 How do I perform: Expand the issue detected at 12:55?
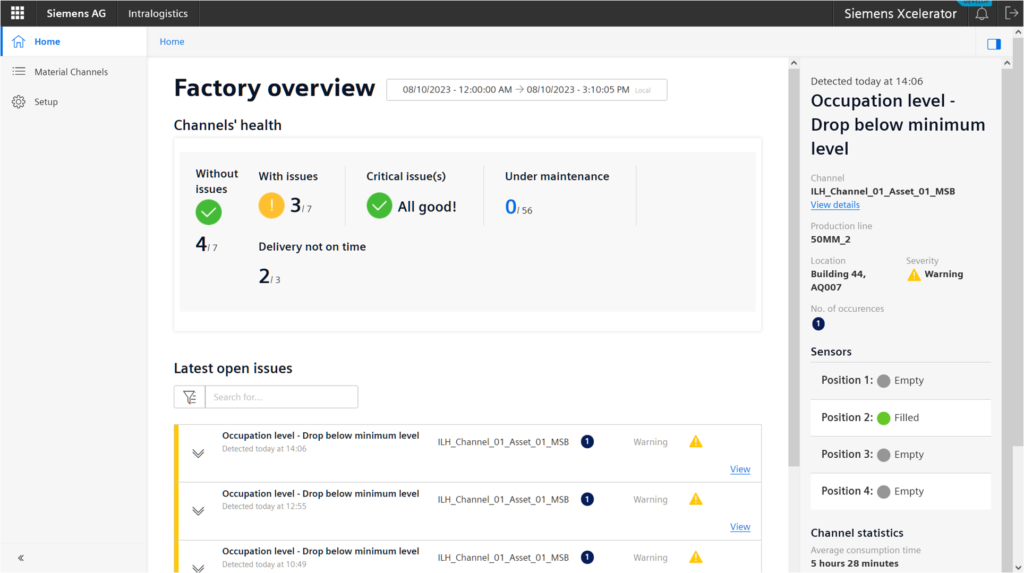[198, 510]
